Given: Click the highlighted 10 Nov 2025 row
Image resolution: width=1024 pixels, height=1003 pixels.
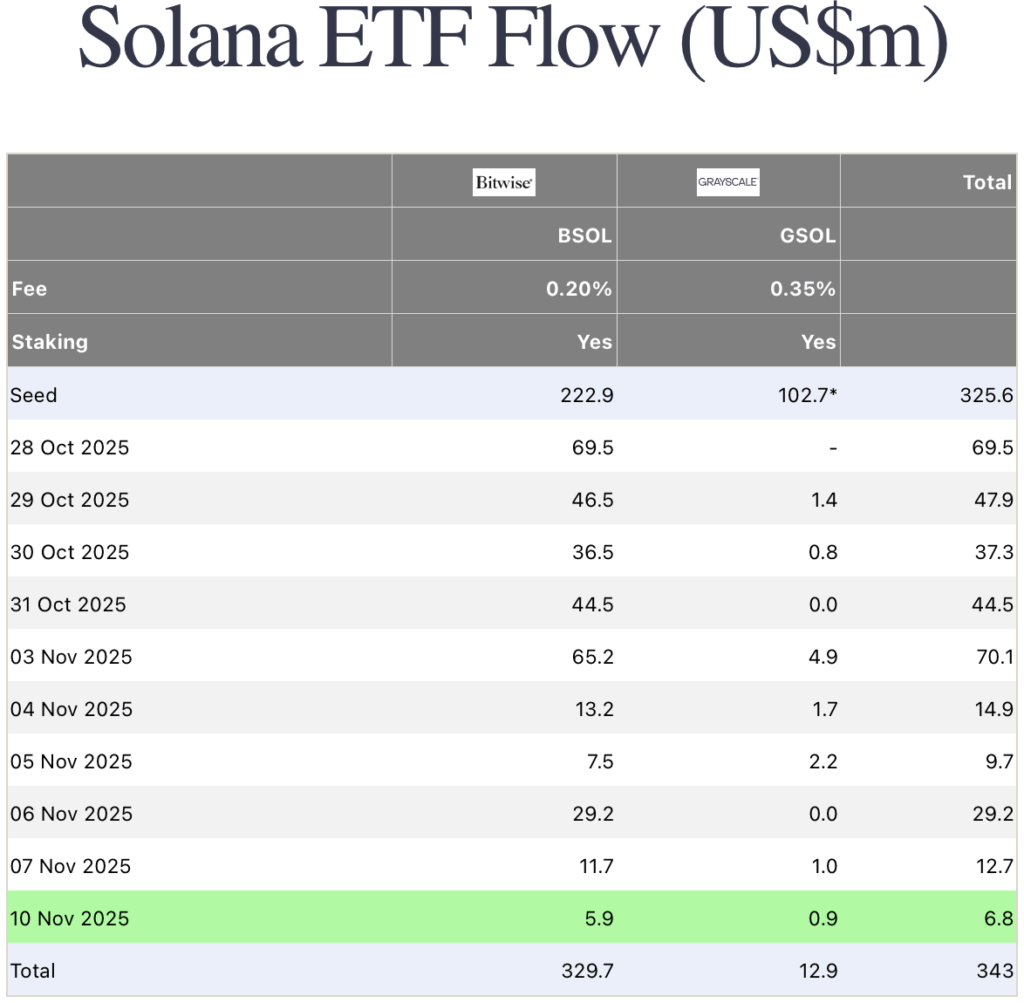Looking at the screenshot, I should [69, 918].
